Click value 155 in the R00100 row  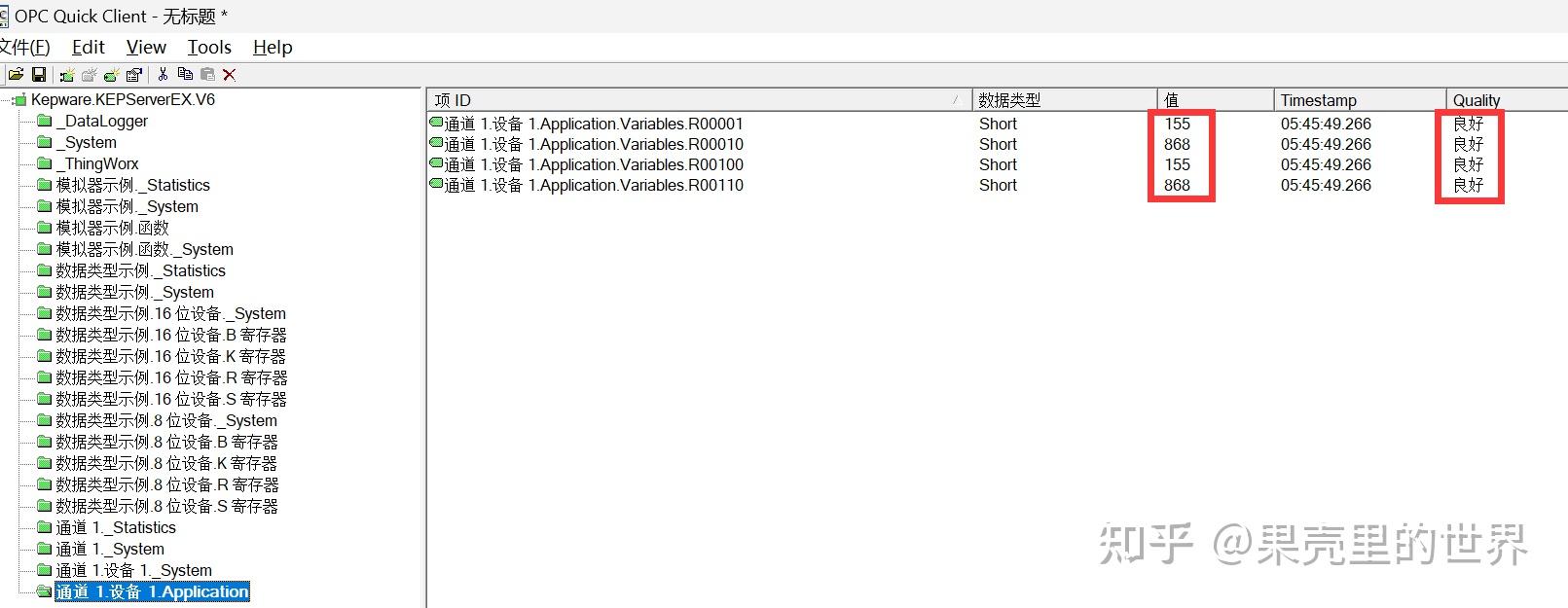coord(1178,164)
